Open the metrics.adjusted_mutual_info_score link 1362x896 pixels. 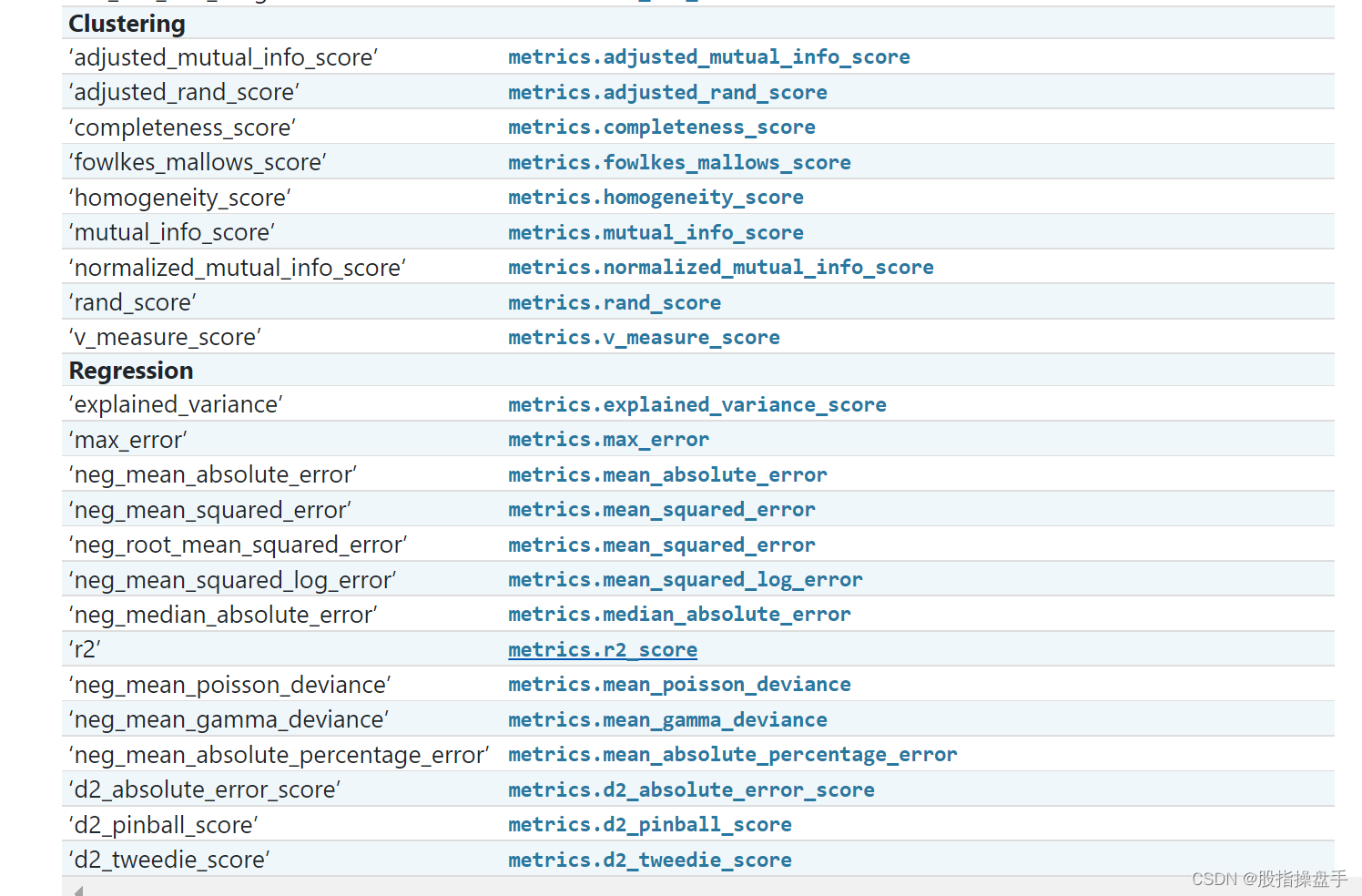(x=708, y=56)
